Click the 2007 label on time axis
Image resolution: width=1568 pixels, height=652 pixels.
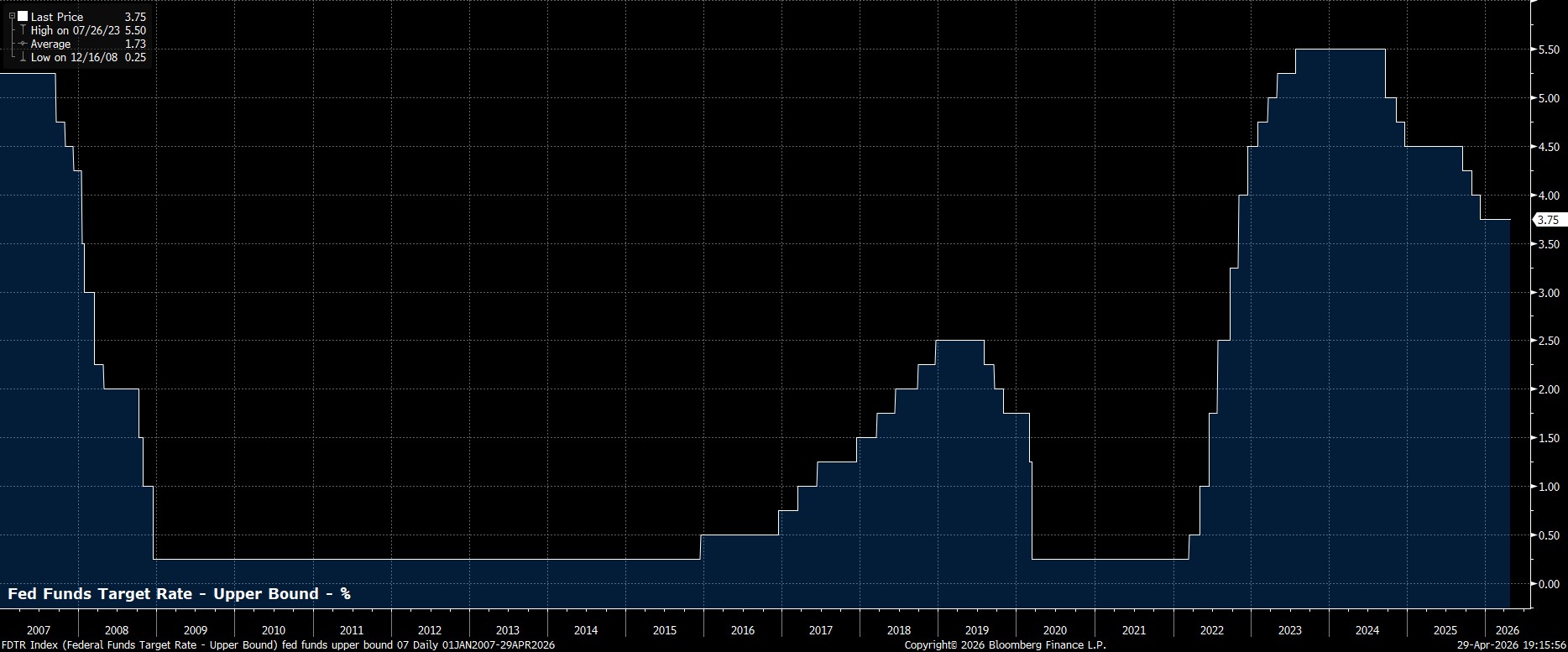(39, 630)
